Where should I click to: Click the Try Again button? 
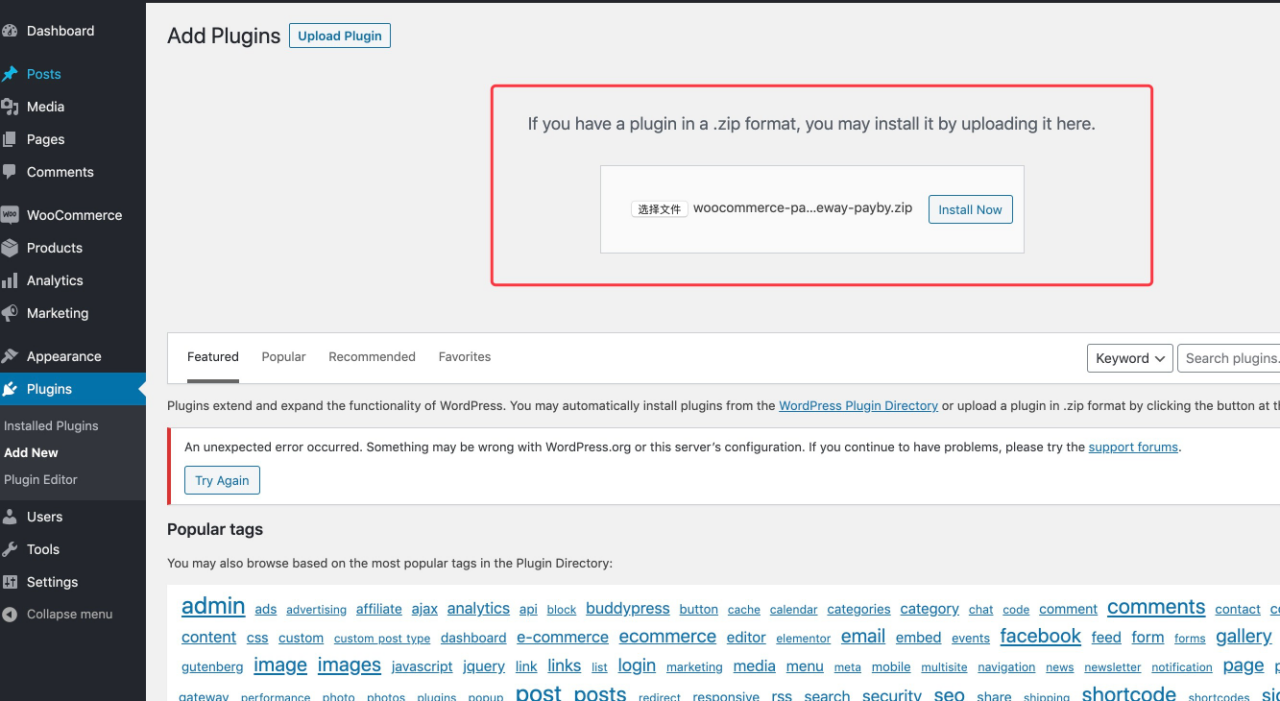(x=222, y=480)
